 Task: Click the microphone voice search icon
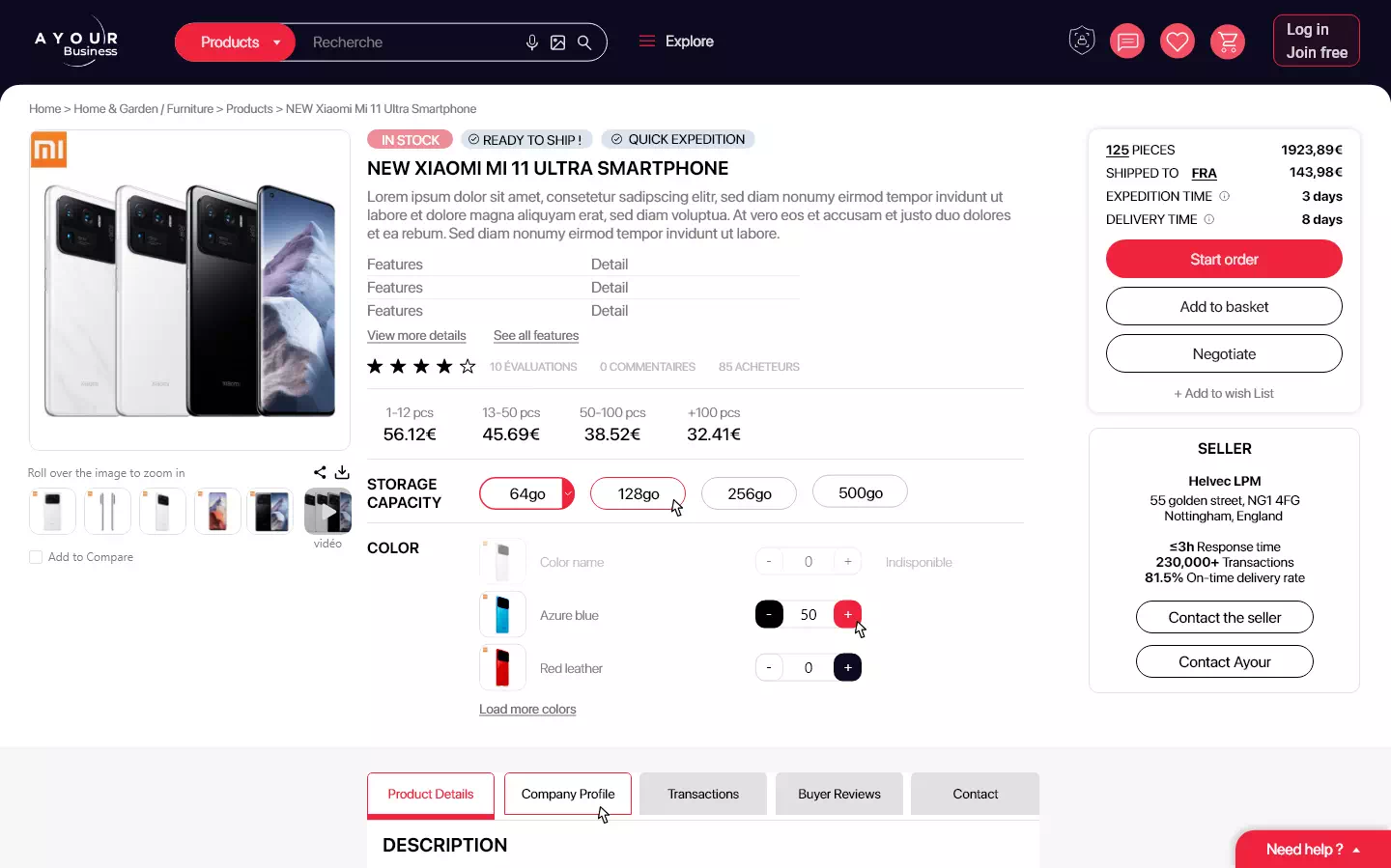click(x=531, y=42)
